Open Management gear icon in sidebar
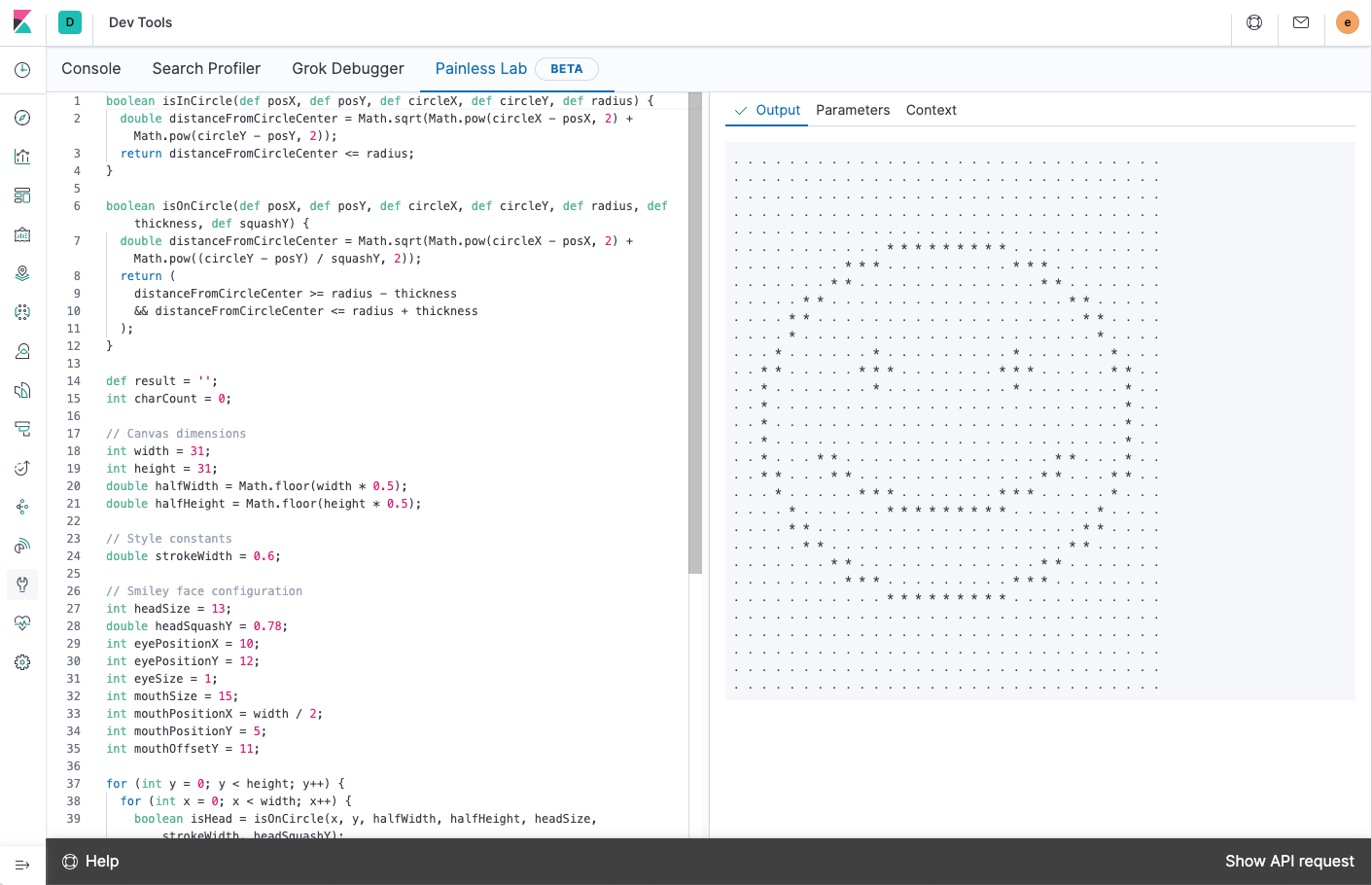The height and width of the screenshot is (885, 1372). 22,662
